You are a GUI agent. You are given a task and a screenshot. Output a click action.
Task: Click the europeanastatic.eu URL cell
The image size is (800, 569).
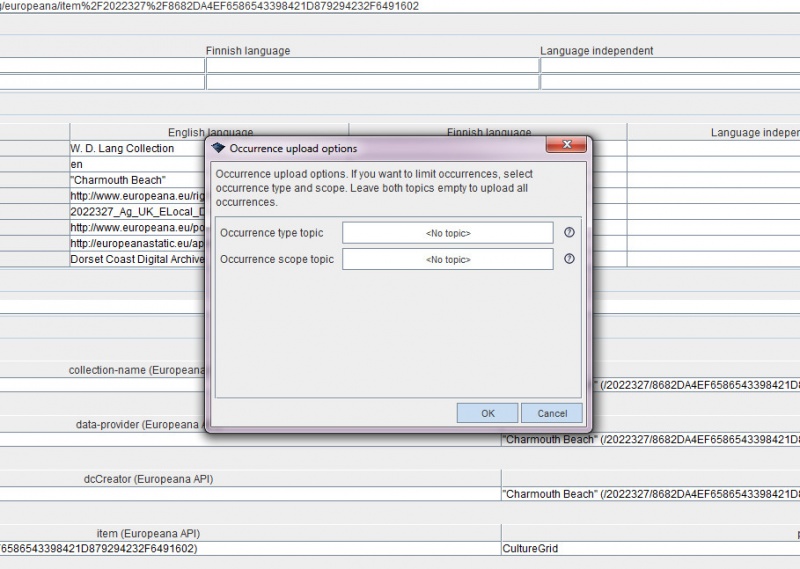[135, 243]
